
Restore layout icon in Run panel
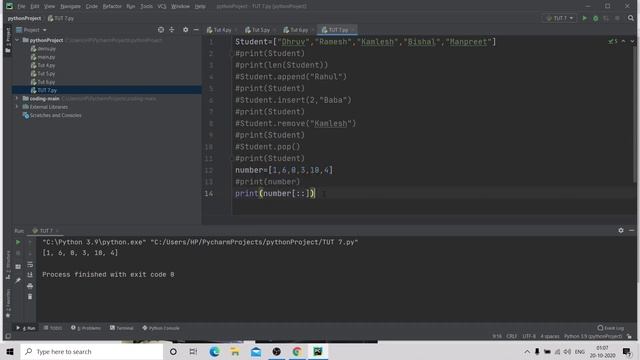coord(18,266)
